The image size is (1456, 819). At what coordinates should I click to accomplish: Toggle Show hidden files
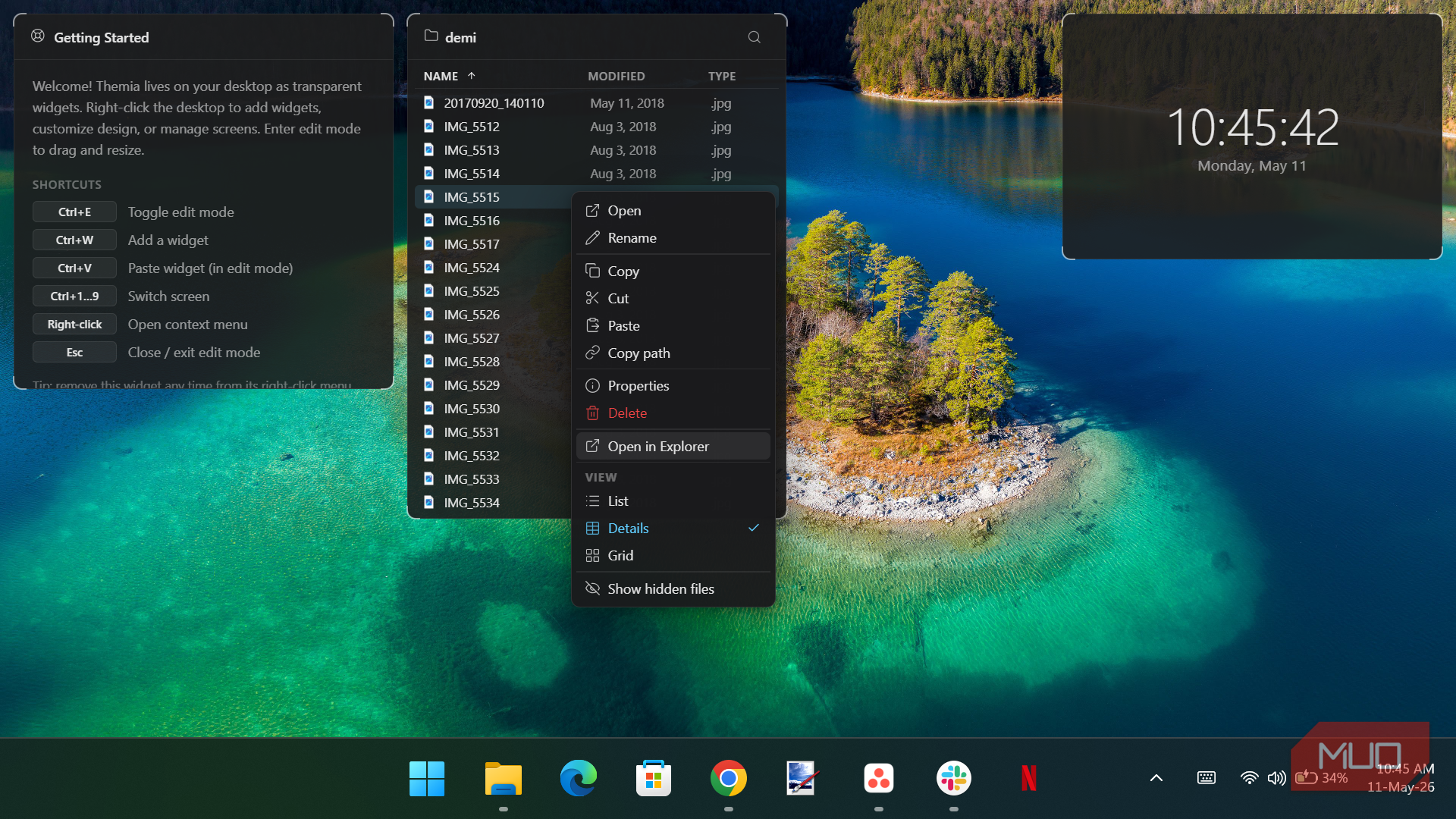pyautogui.click(x=673, y=589)
